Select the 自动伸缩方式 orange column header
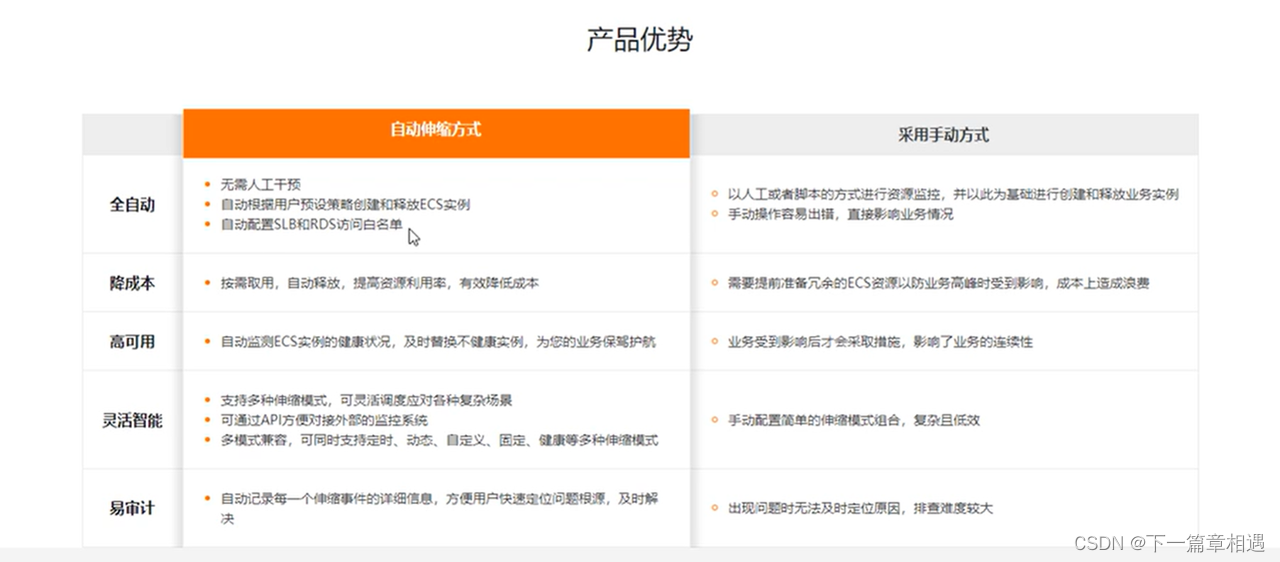 [436, 132]
